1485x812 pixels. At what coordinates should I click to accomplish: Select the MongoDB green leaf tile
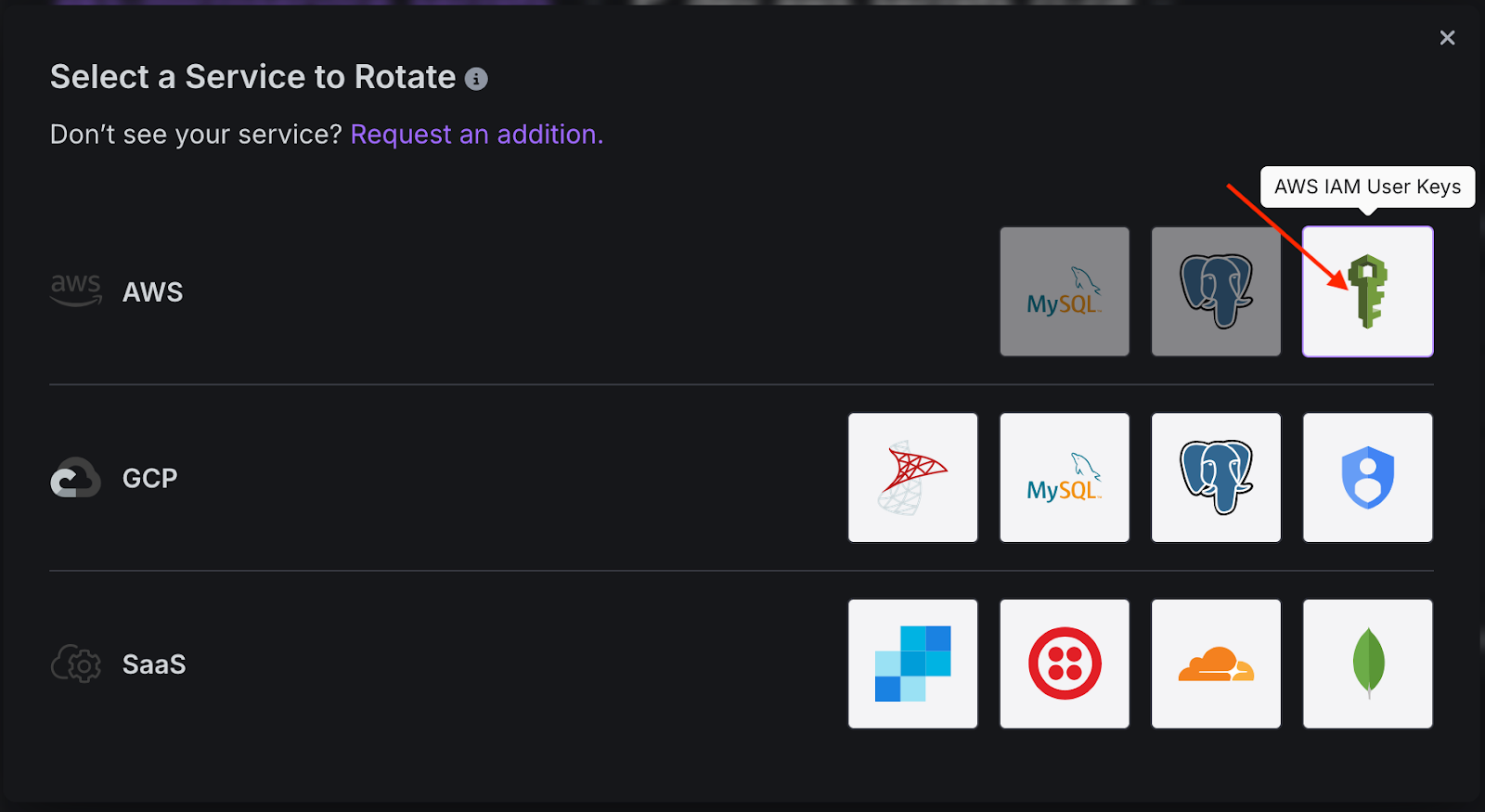click(x=1367, y=664)
